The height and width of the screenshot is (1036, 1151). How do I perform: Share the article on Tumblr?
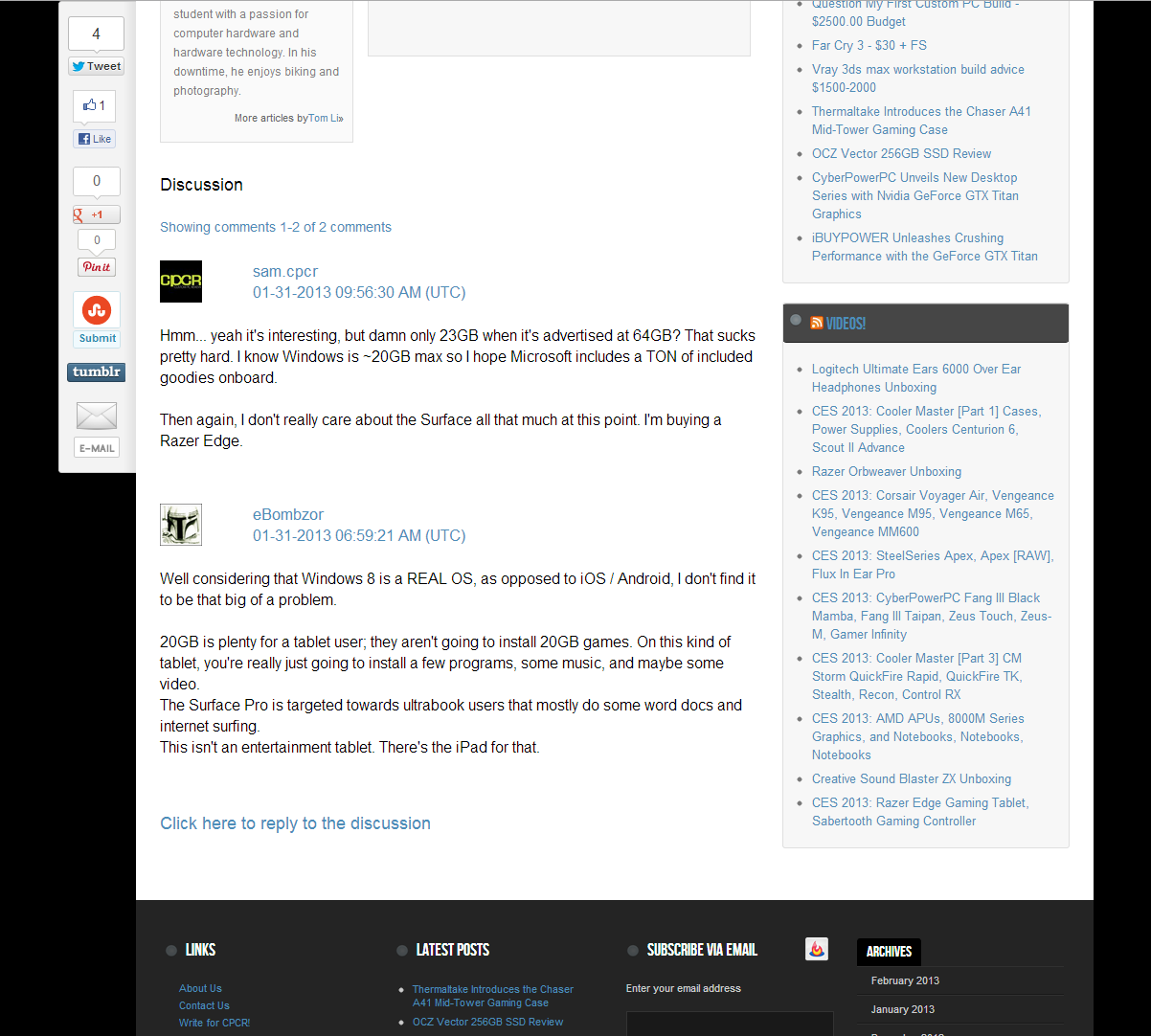96,372
